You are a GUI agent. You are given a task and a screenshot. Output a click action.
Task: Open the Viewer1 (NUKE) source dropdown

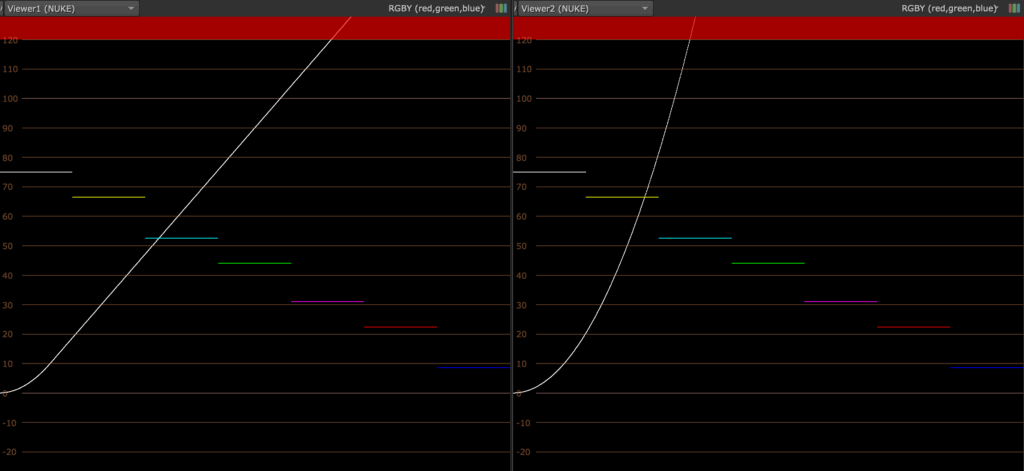pos(70,8)
